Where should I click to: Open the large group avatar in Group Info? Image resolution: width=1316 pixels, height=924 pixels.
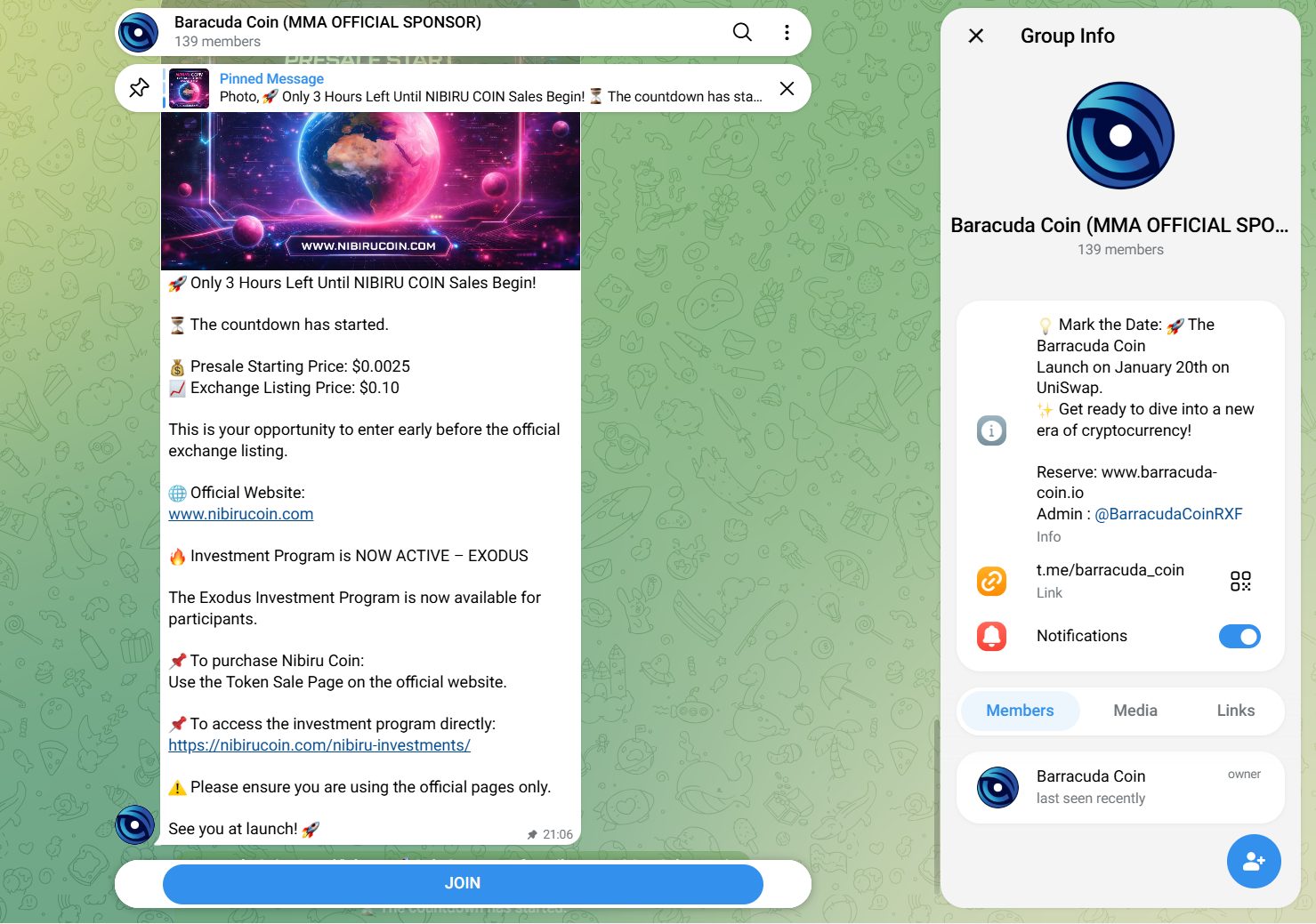click(x=1120, y=135)
